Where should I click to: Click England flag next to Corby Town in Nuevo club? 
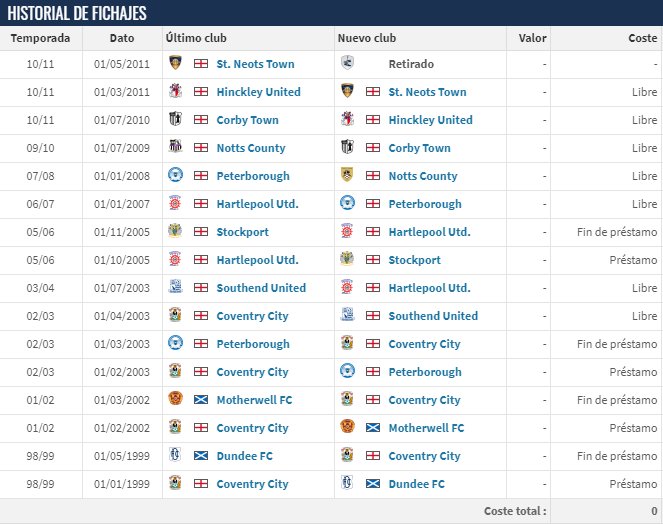tap(373, 148)
